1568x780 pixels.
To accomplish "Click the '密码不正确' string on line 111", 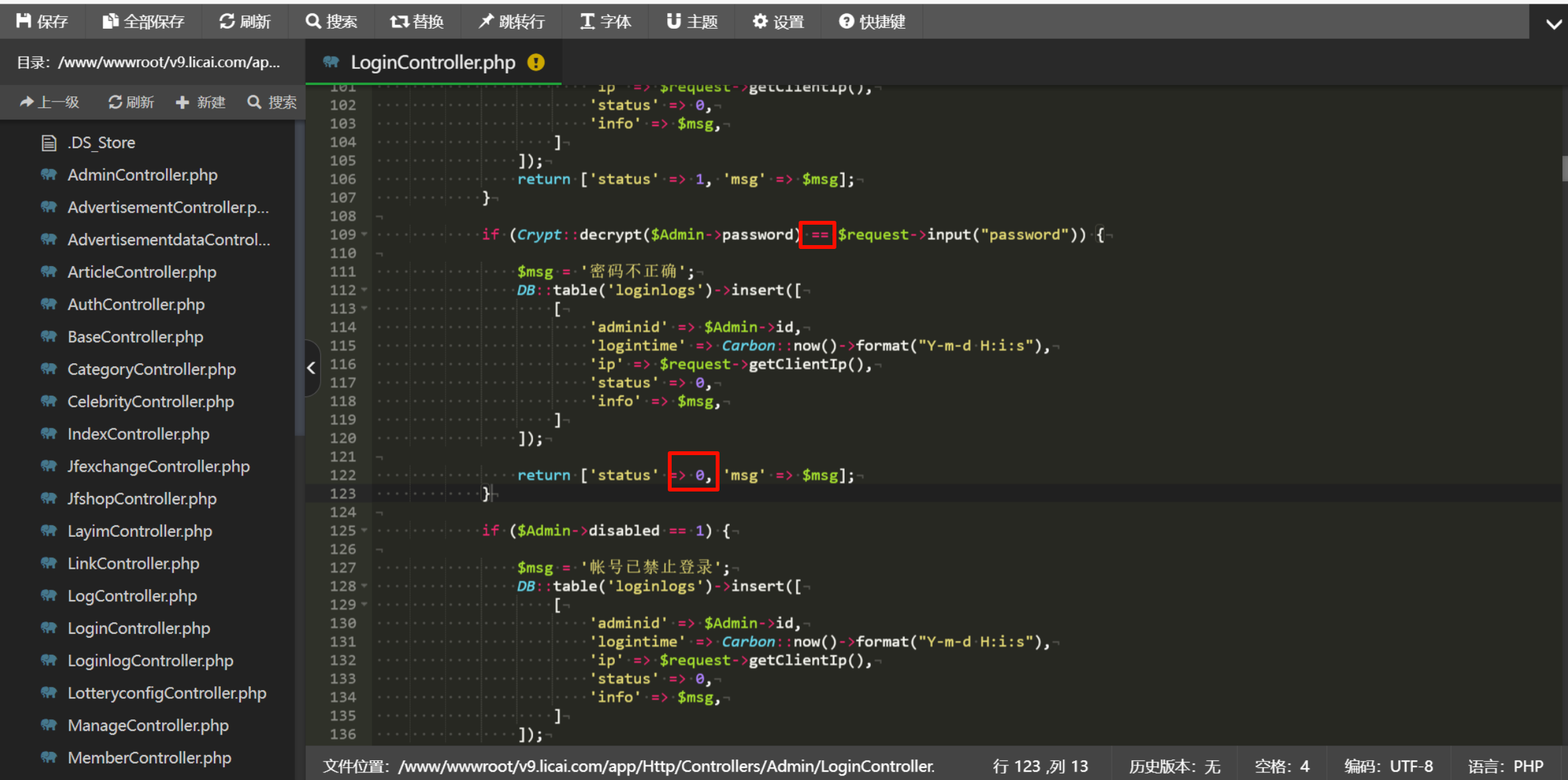I will pos(633,272).
